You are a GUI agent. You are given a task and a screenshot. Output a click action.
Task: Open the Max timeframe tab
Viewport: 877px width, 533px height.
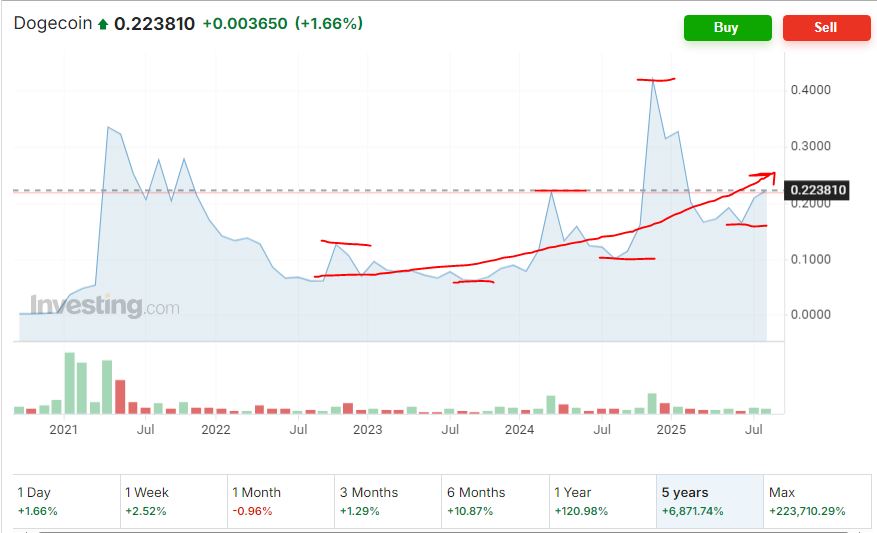click(817, 501)
